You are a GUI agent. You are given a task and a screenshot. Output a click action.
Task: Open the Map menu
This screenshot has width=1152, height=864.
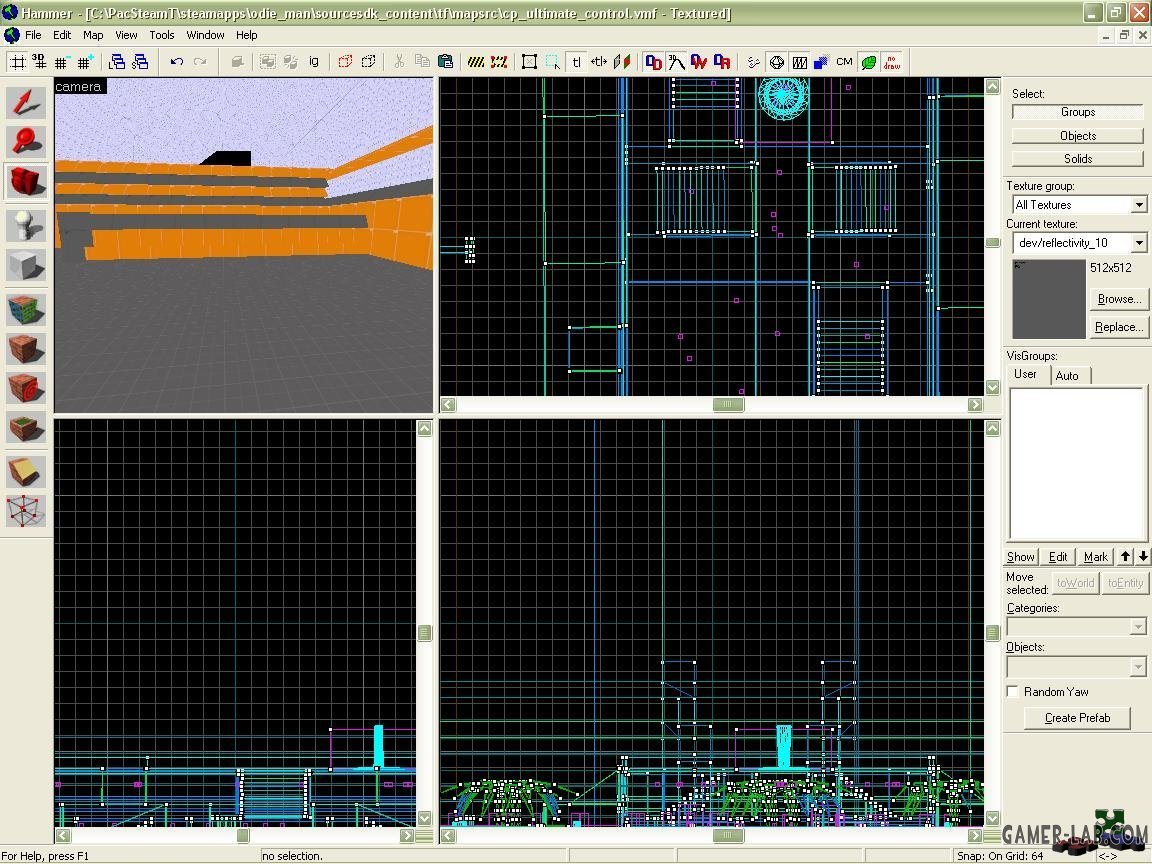pyautogui.click(x=93, y=35)
